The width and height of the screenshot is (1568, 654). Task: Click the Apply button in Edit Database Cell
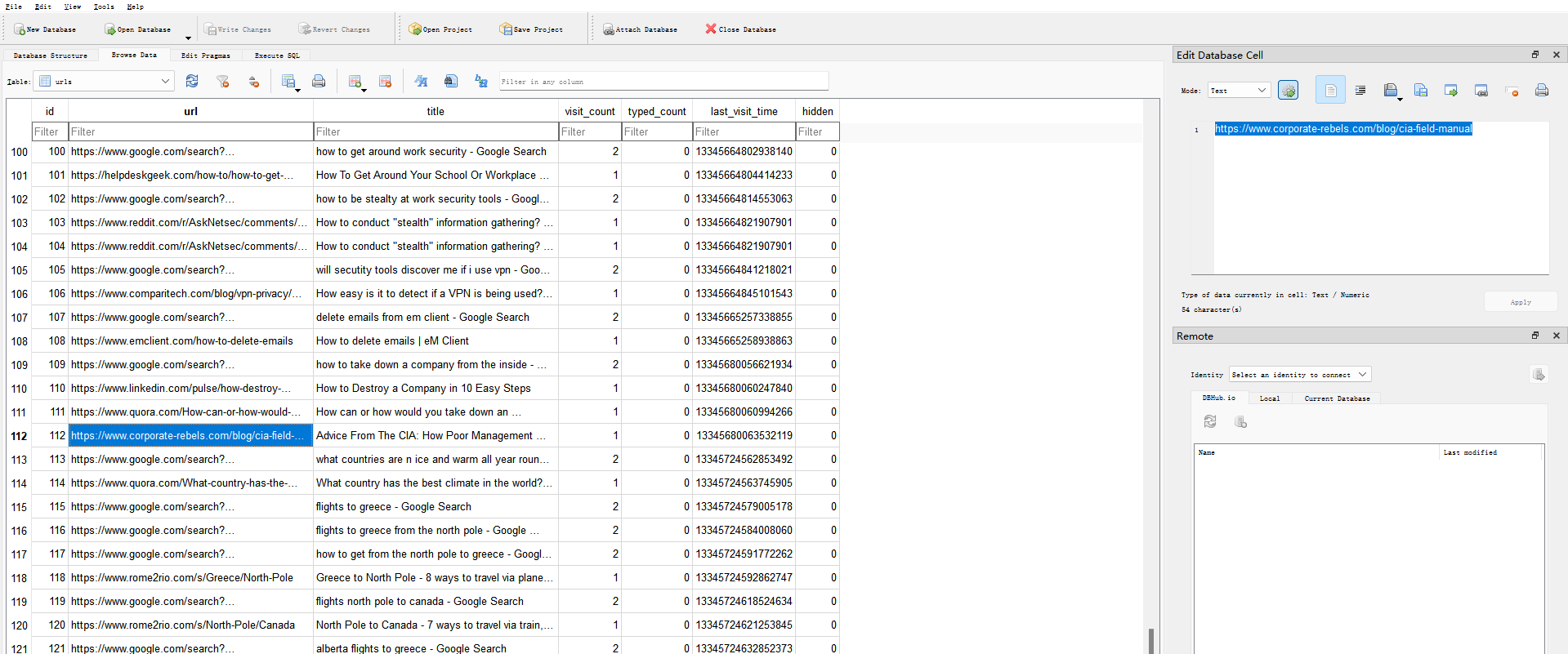[x=1521, y=302]
